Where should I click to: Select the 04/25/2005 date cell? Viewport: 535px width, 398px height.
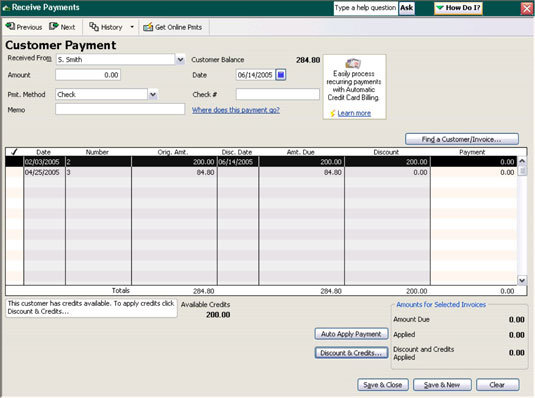tap(44, 172)
